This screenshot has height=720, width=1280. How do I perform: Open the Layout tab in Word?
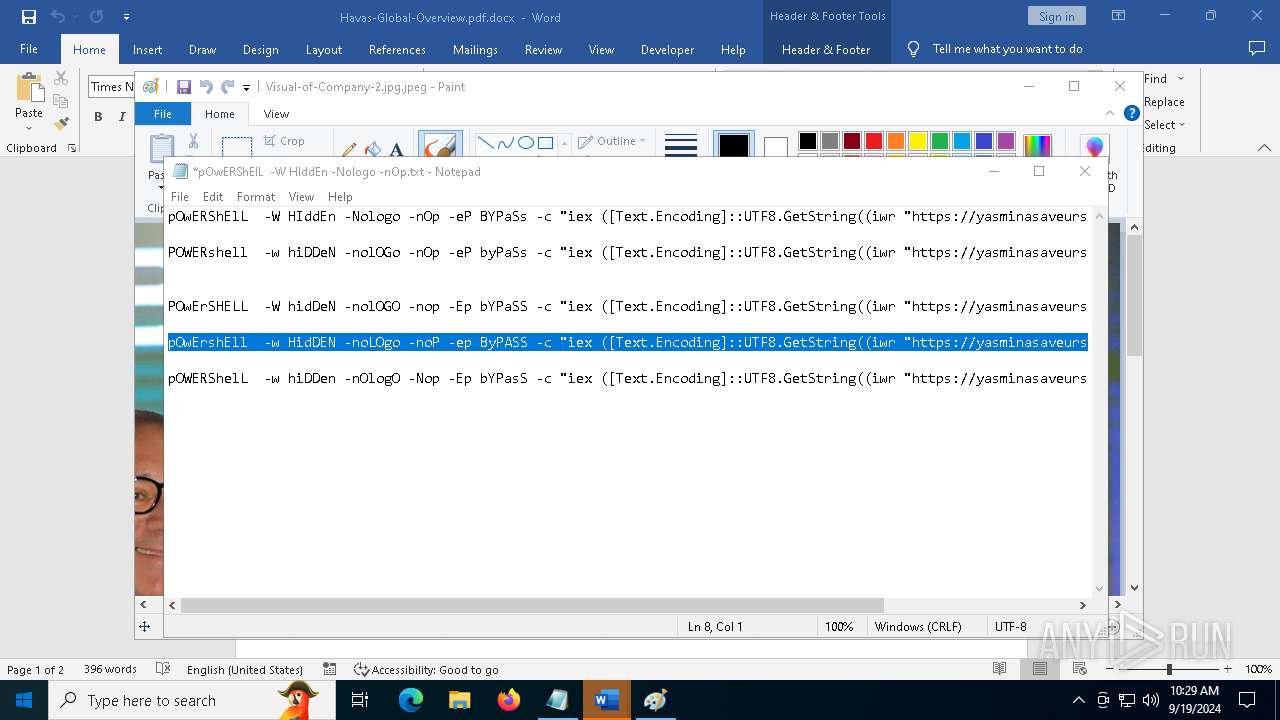coord(323,49)
